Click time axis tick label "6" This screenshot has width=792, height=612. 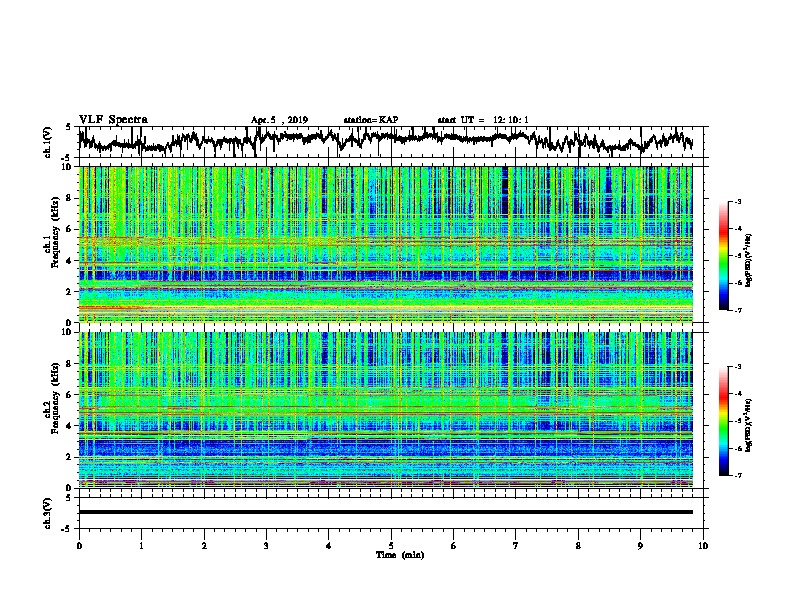click(x=454, y=546)
